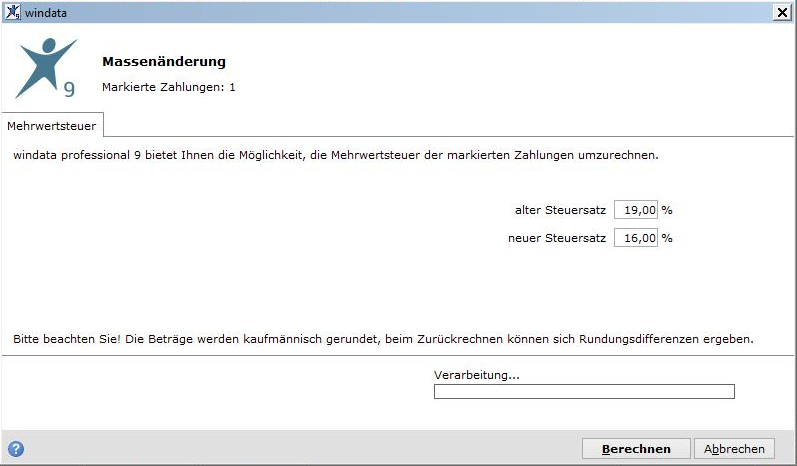
Task: Focus the neuer Steuersatz input field
Action: [636, 238]
